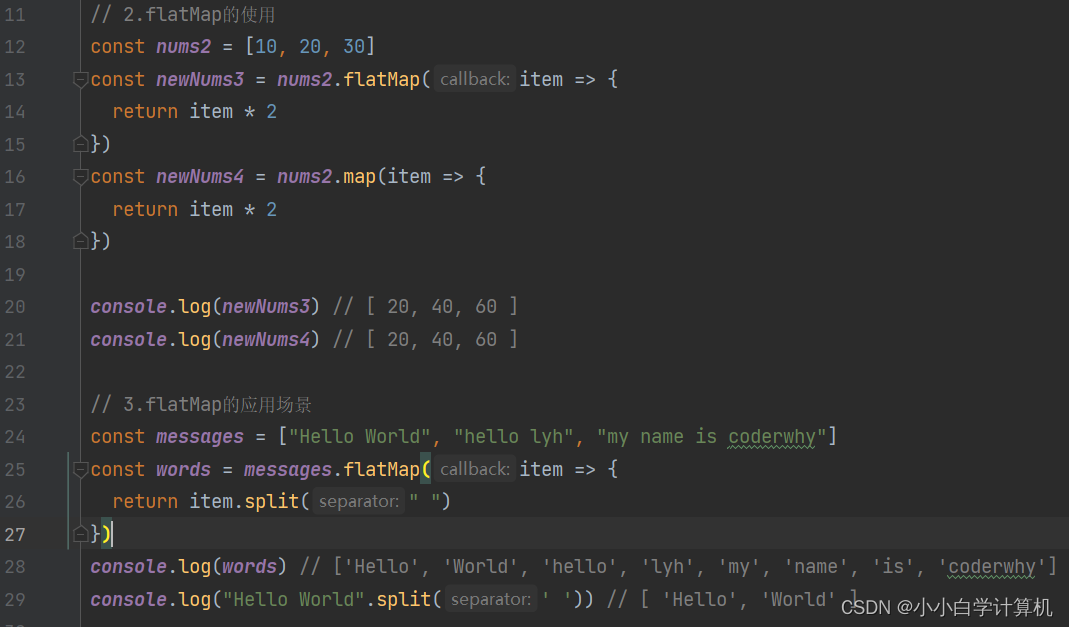Collapse the fold marker on line 13
Image resolution: width=1069 pixels, height=627 pixels.
80,80
